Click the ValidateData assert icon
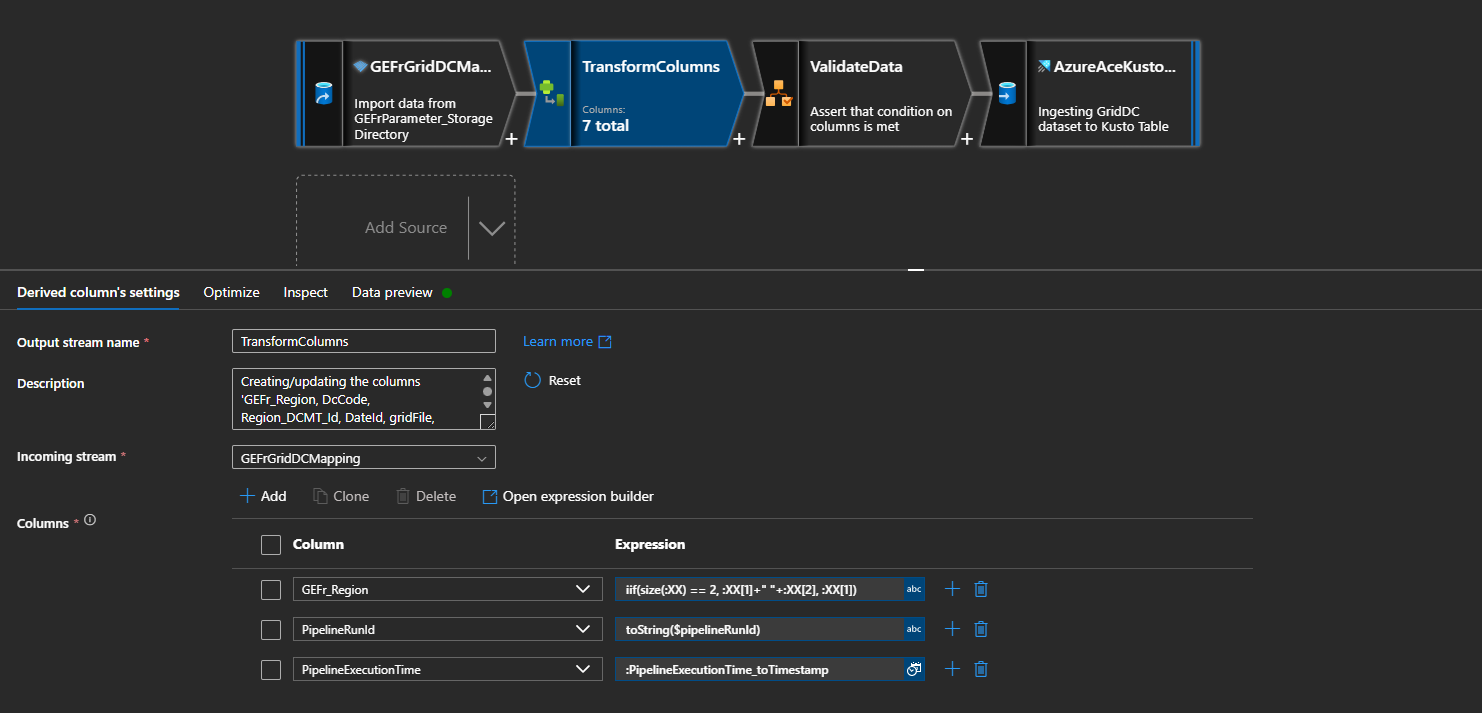The image size is (1482, 713). point(778,94)
